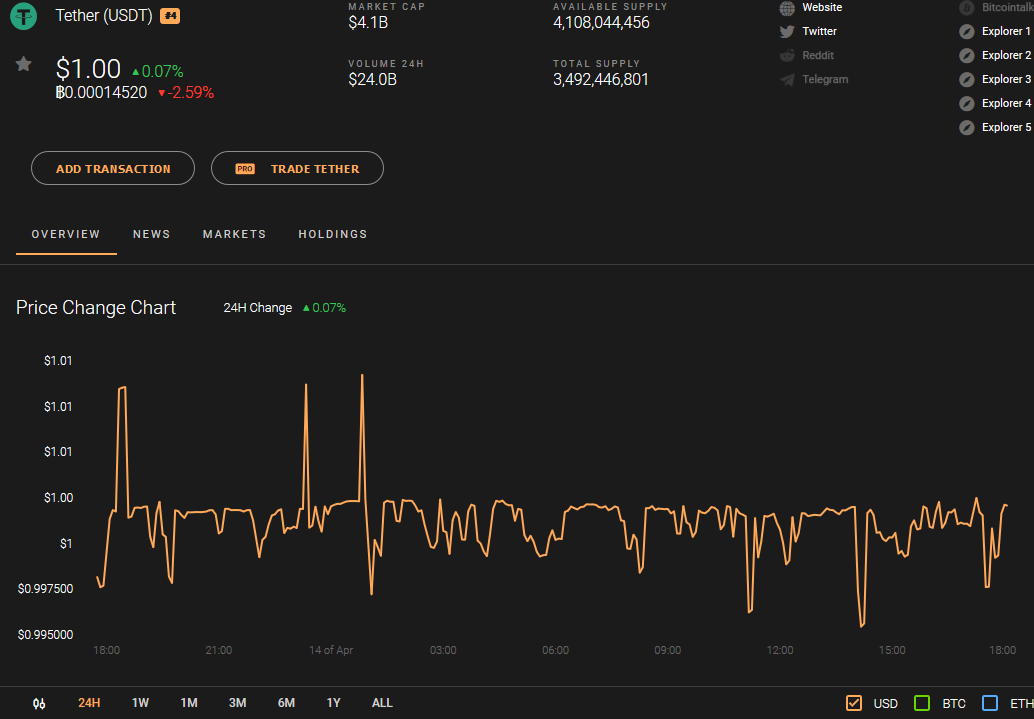The width and height of the screenshot is (1034, 719).
Task: Select the 3M chart range
Action: (x=237, y=703)
